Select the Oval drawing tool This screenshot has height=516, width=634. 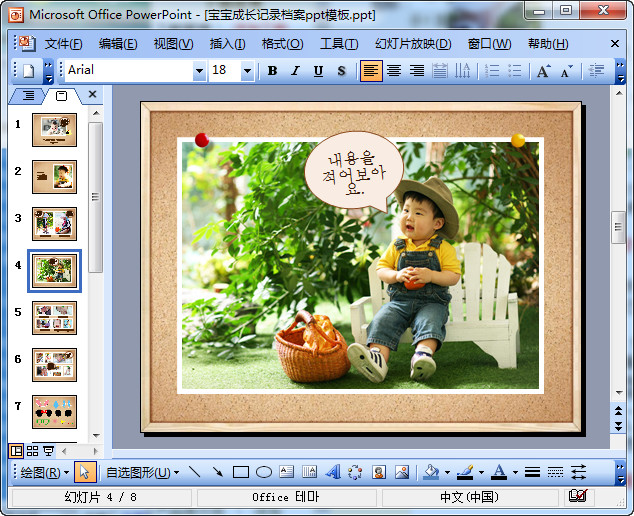(x=264, y=472)
